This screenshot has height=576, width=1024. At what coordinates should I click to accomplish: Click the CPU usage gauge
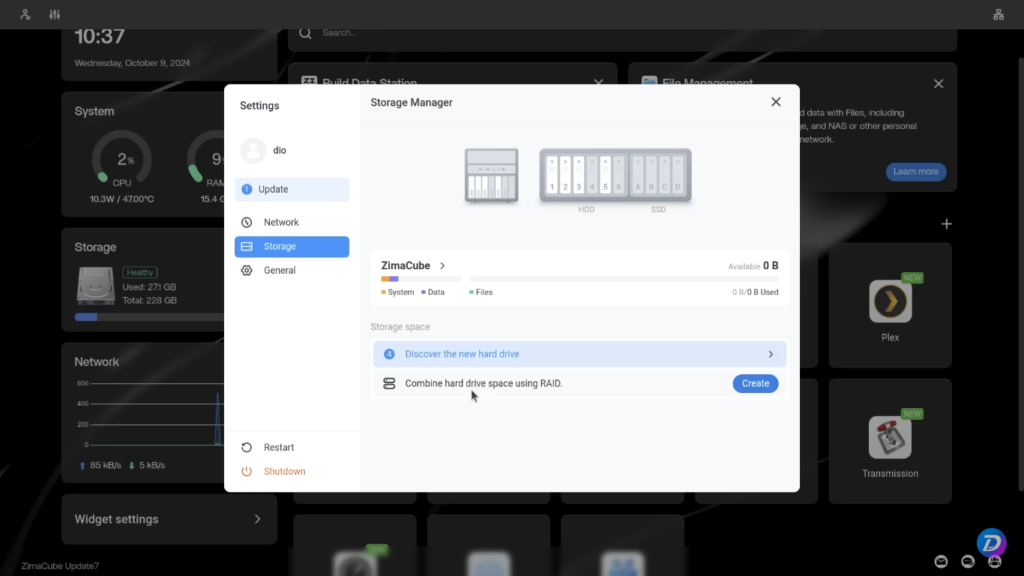(x=121, y=159)
